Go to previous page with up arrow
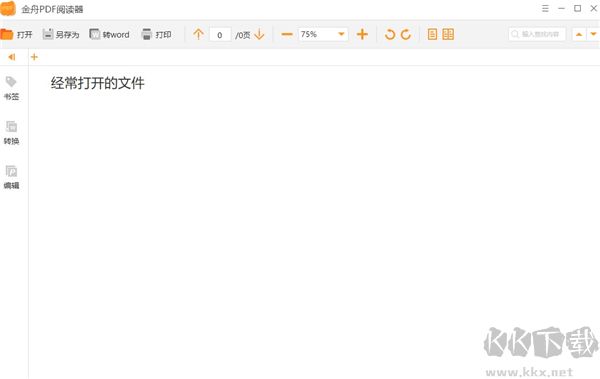Viewport: 600px width, 379px height. (x=198, y=34)
